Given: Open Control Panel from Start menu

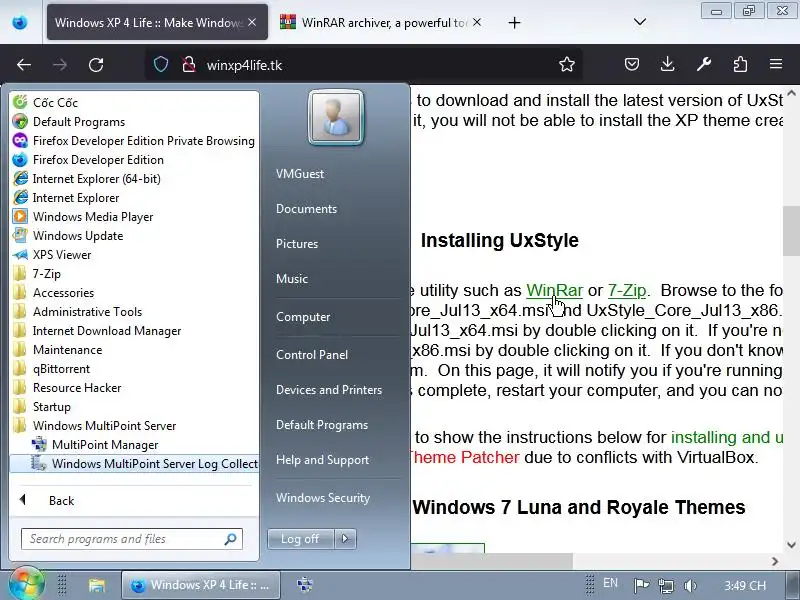Looking at the screenshot, I should tap(312, 355).
